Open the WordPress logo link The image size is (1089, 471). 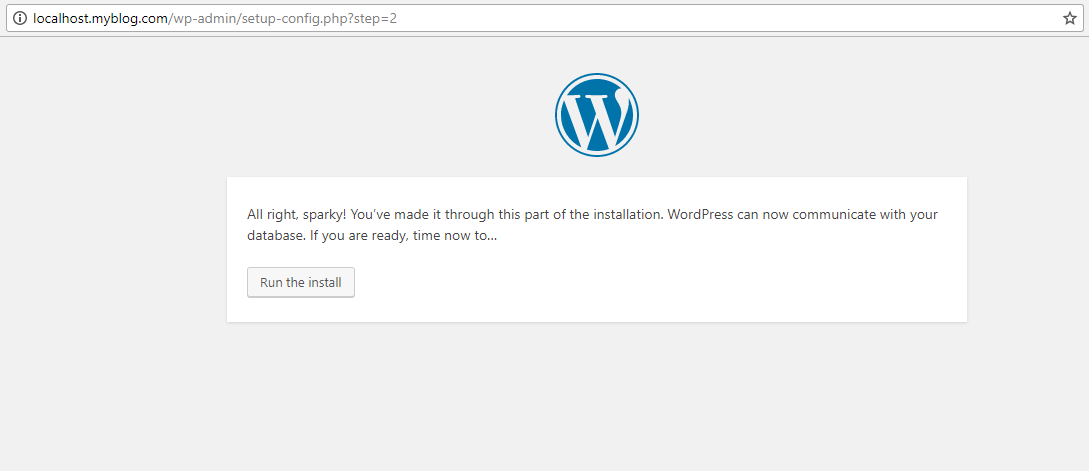click(x=597, y=115)
